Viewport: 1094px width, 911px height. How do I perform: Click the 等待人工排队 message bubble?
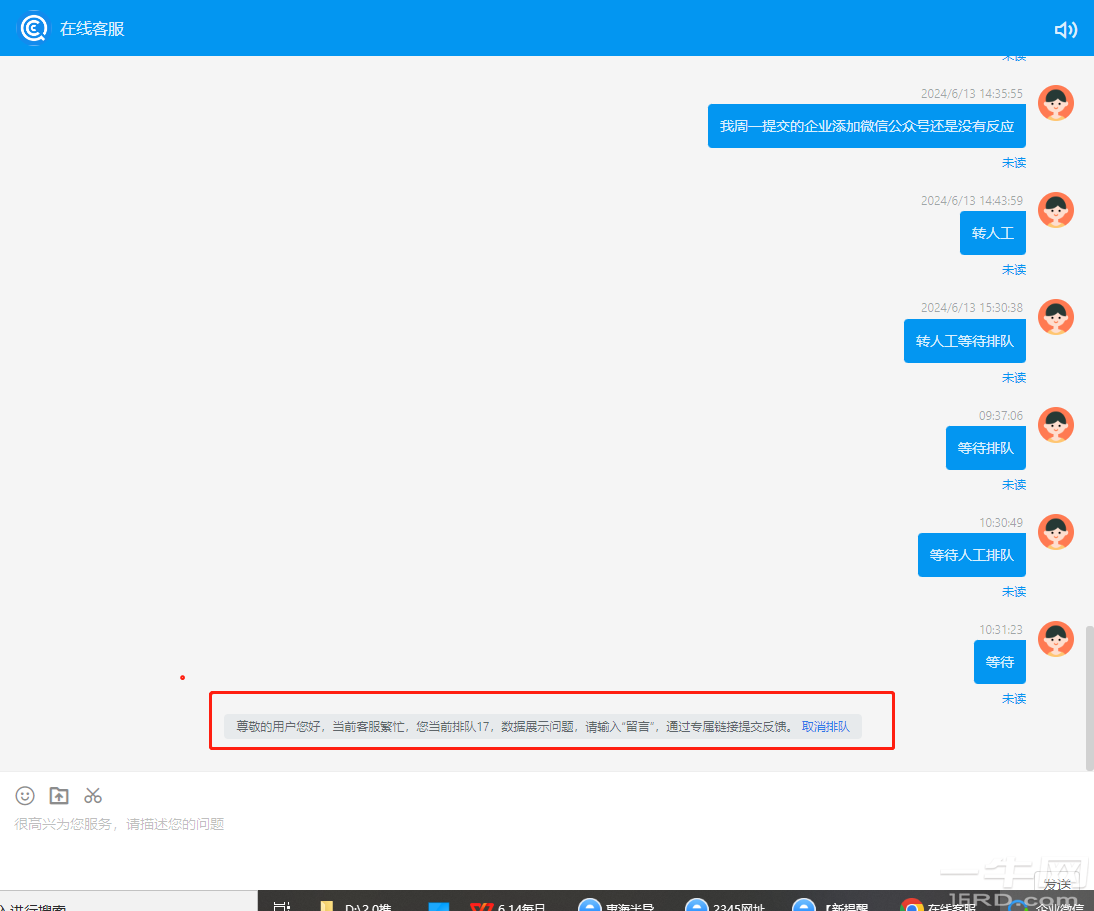click(x=971, y=555)
